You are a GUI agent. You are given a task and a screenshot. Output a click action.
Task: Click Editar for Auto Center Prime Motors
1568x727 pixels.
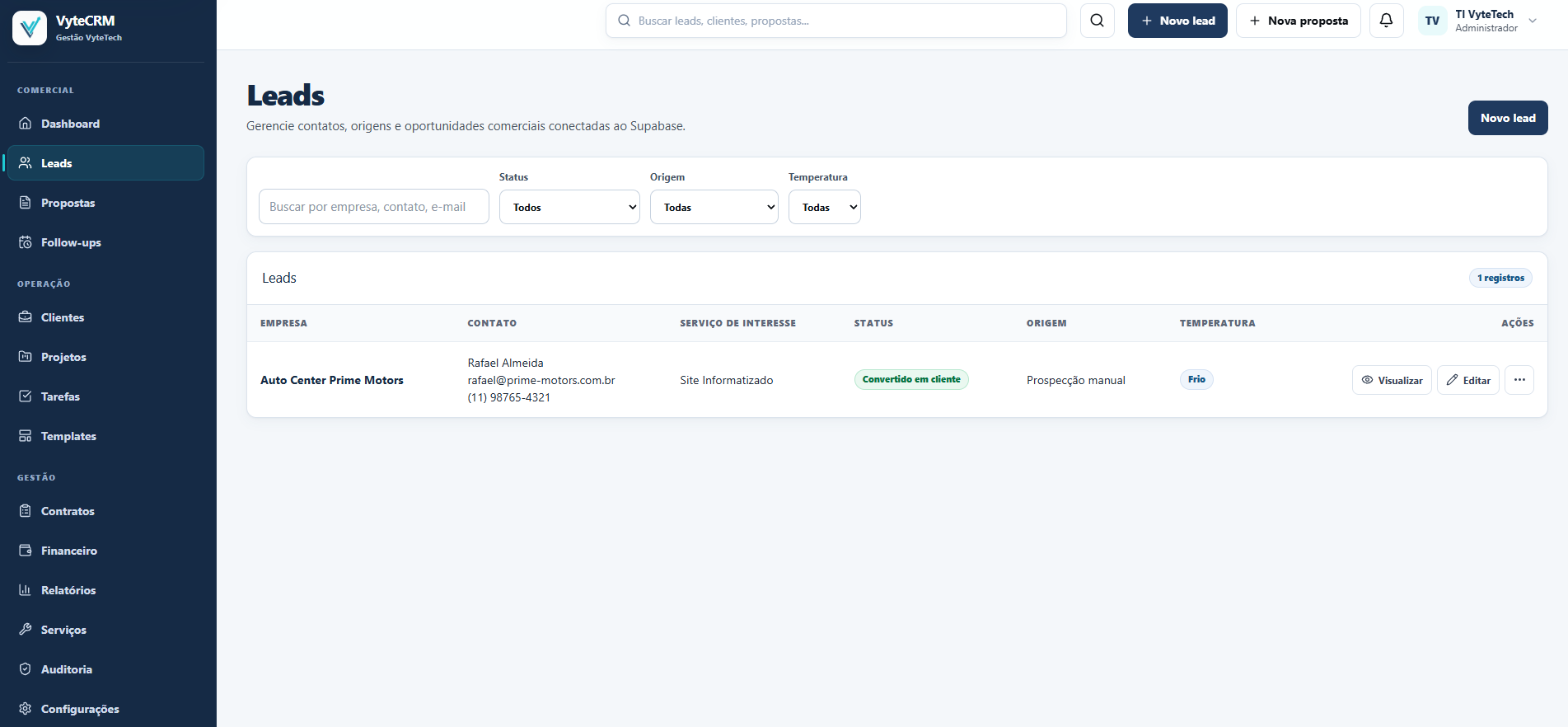1468,380
